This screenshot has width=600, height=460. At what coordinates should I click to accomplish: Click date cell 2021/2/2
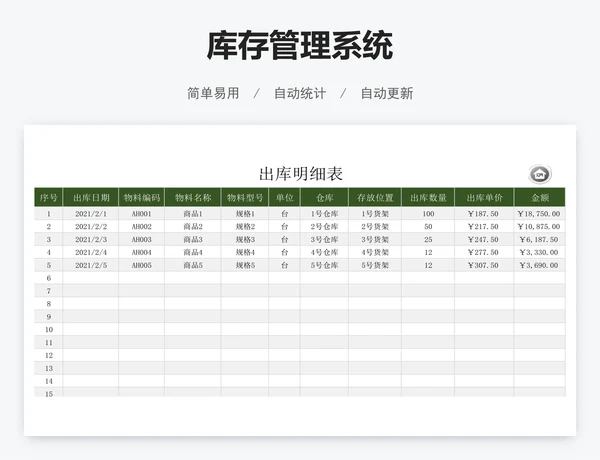pyautogui.click(x=91, y=227)
